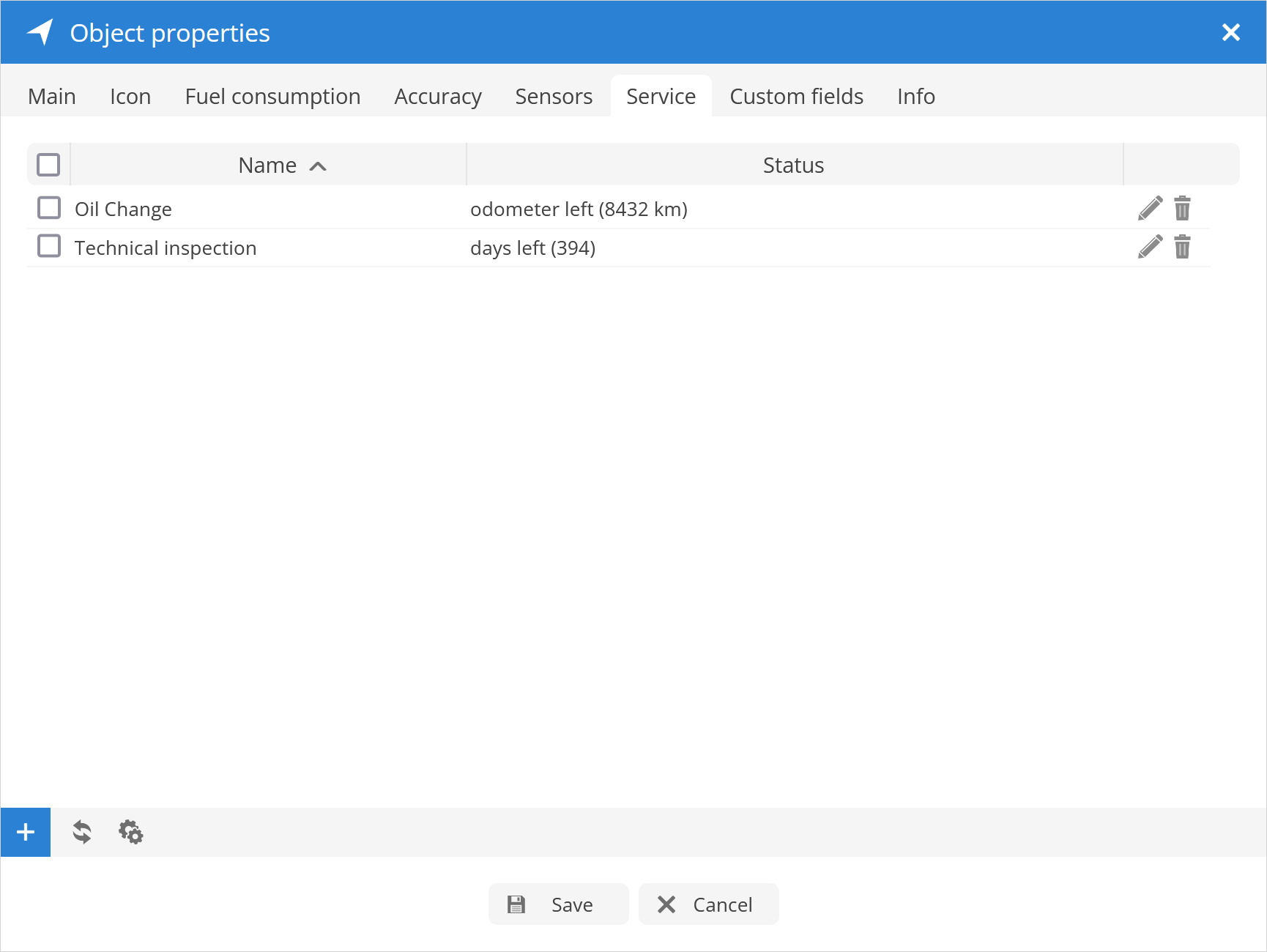1267x952 pixels.
Task: Edit the Technical inspection service entry
Action: [1150, 248]
